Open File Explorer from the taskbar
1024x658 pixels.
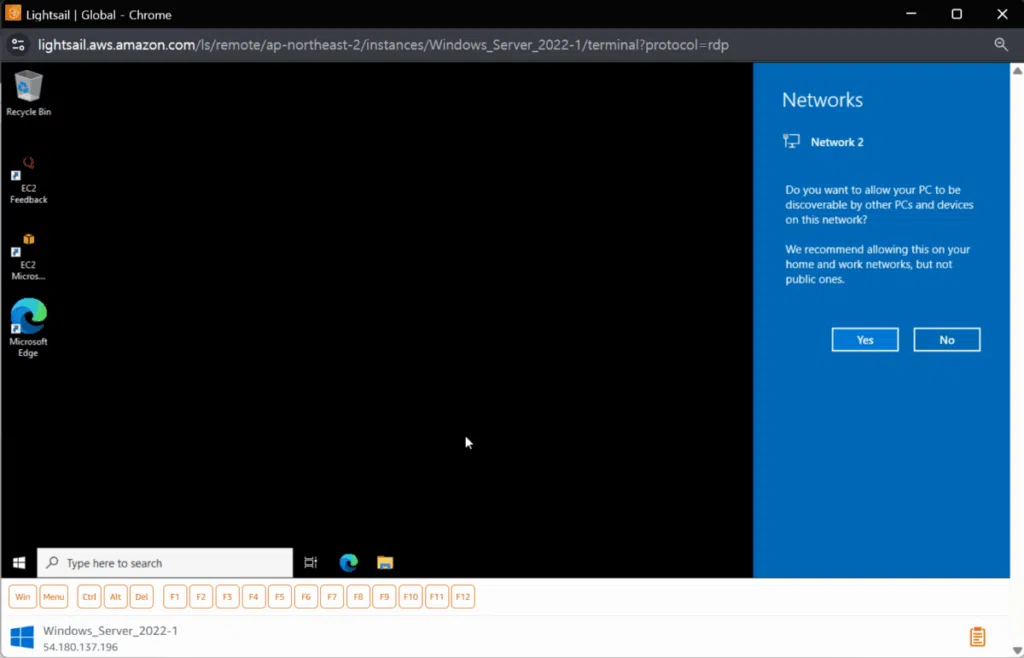(385, 563)
